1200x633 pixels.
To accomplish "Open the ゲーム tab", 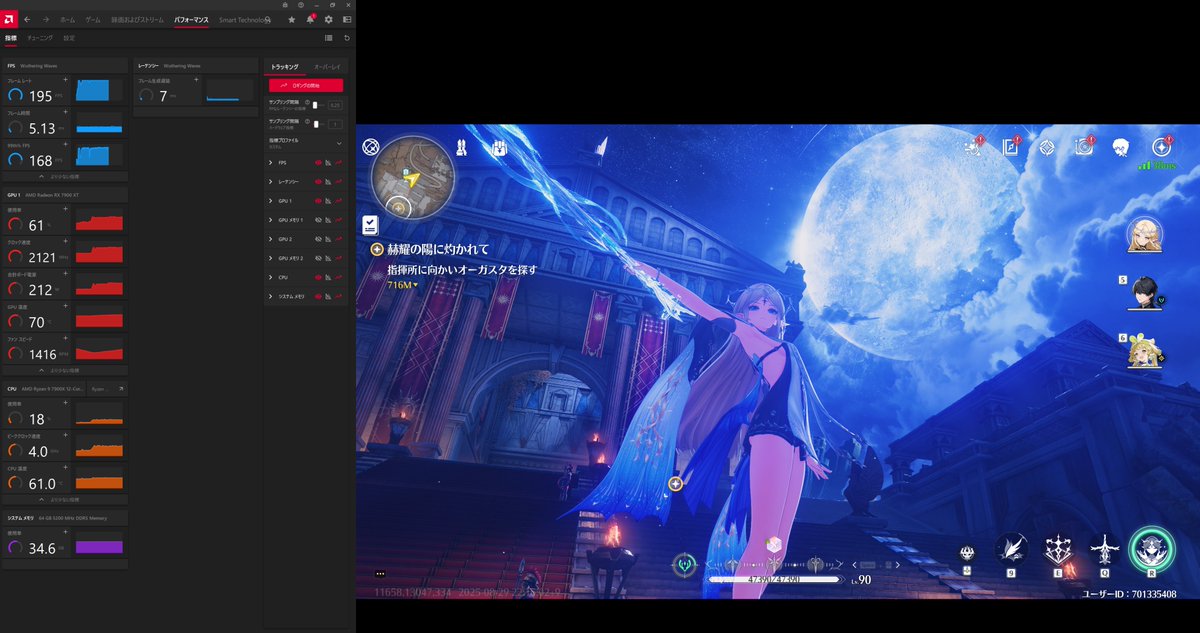I will [93, 19].
